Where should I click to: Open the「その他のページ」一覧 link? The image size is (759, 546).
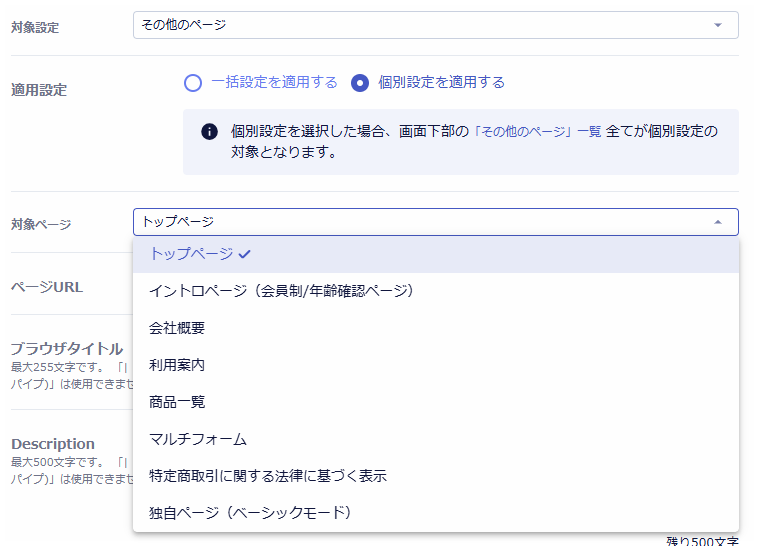point(538,131)
